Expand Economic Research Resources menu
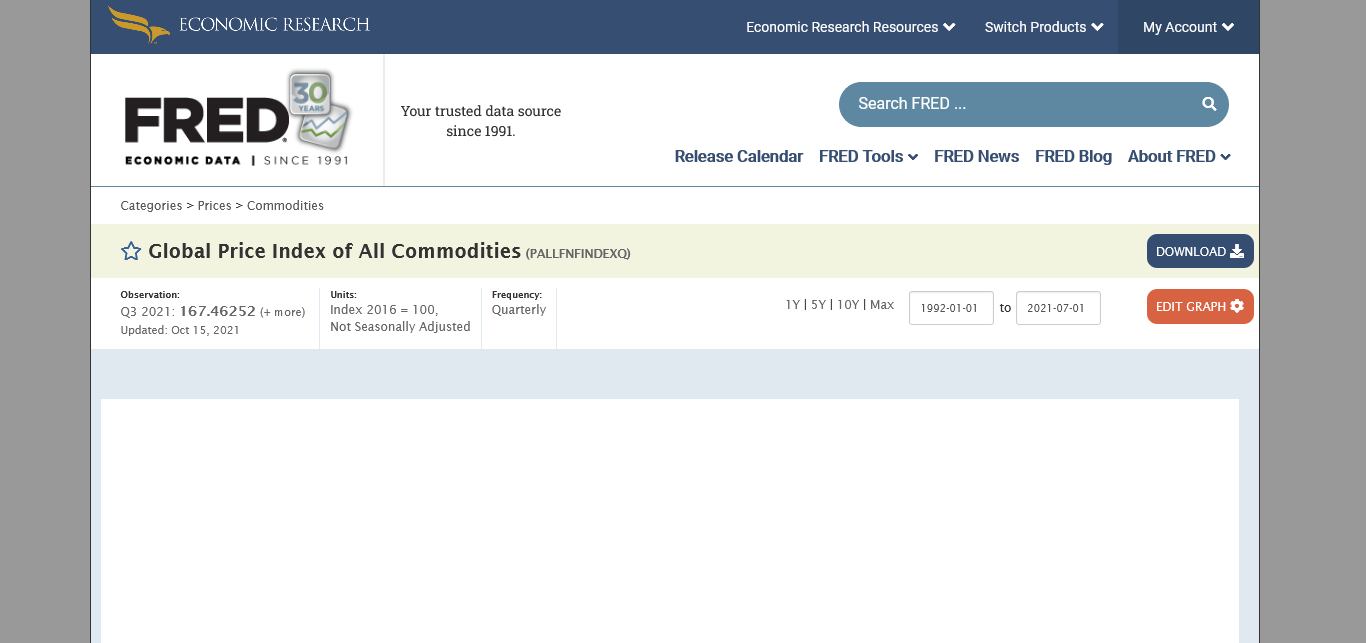This screenshot has height=643, width=1366. click(x=850, y=27)
